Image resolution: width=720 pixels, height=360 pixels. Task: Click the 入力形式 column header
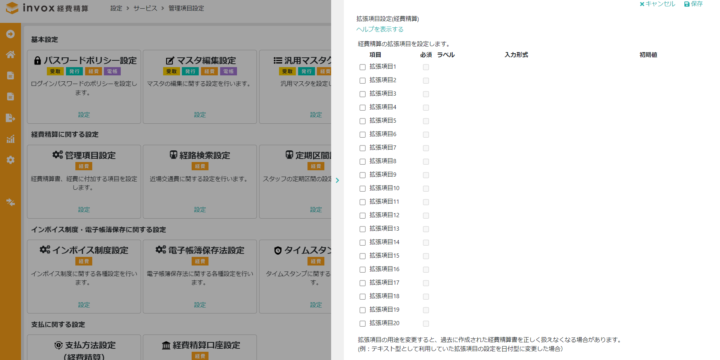[x=516, y=55]
